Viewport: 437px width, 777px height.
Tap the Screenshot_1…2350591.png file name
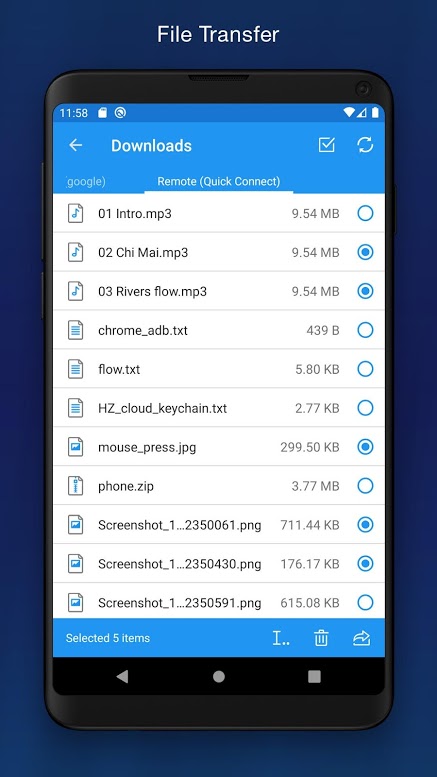(x=179, y=603)
